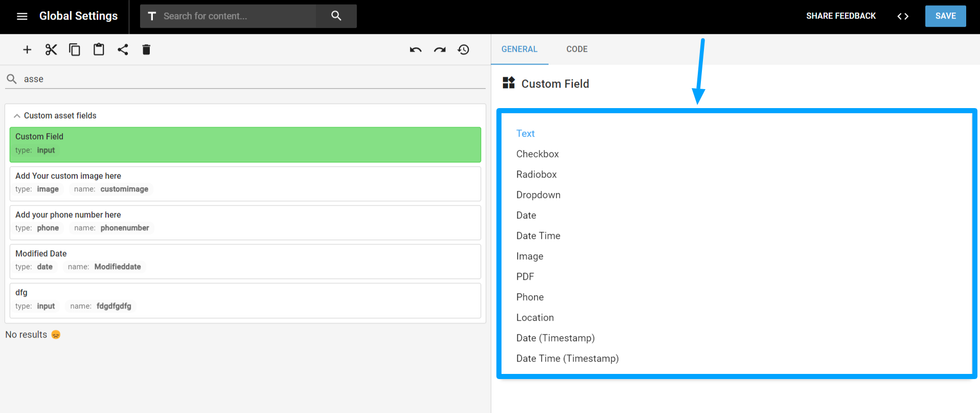Click the share icon in toolbar
The height and width of the screenshot is (413, 980).
[x=123, y=50]
